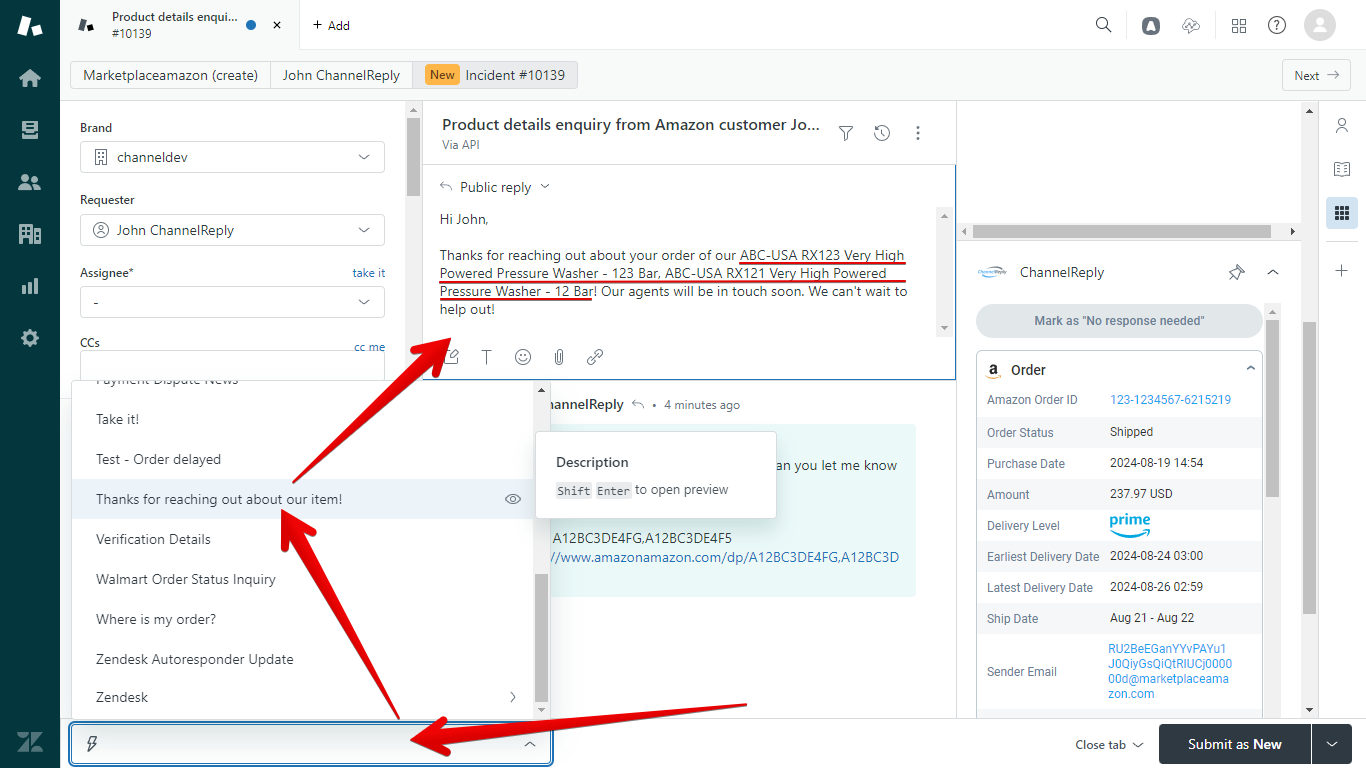Open the Help question mark icon
1366x768 pixels.
[x=1277, y=26]
